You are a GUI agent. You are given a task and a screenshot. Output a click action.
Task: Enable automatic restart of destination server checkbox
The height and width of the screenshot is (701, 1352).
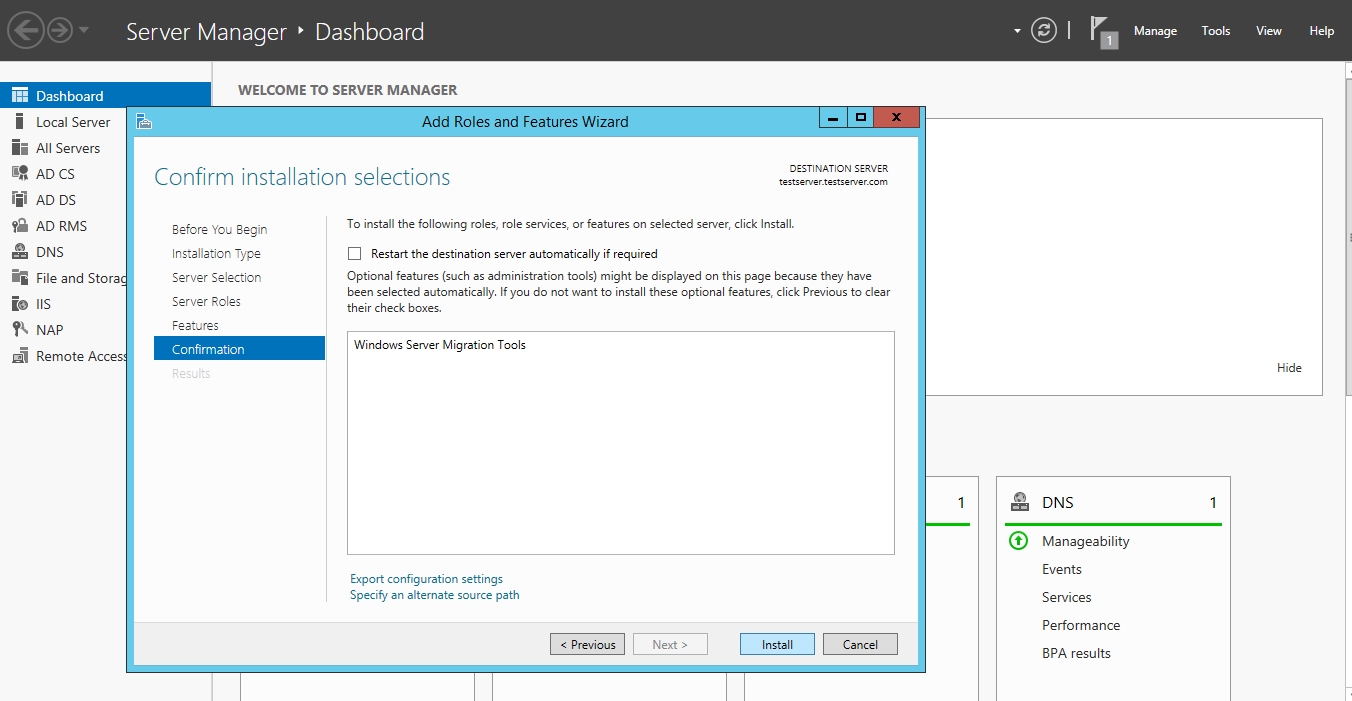[x=354, y=254]
